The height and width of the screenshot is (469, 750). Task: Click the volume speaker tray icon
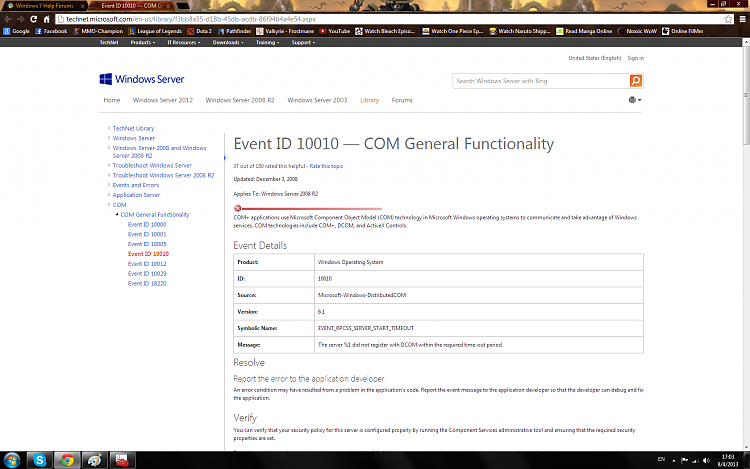[706, 460]
